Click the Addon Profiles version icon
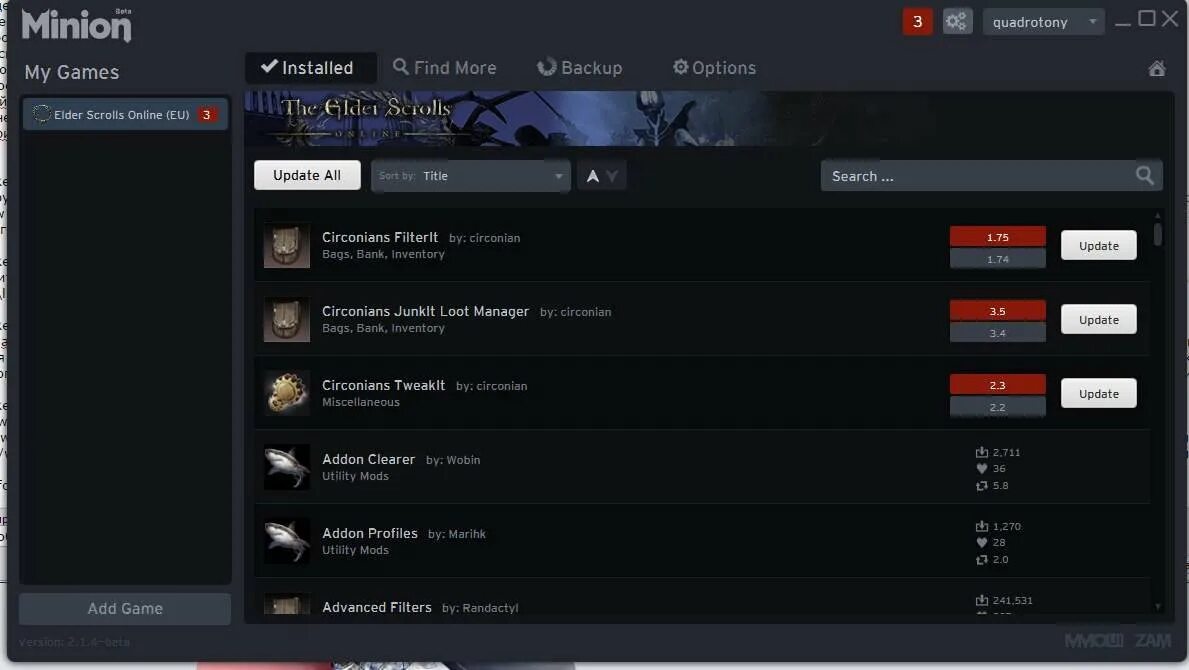 (981, 559)
